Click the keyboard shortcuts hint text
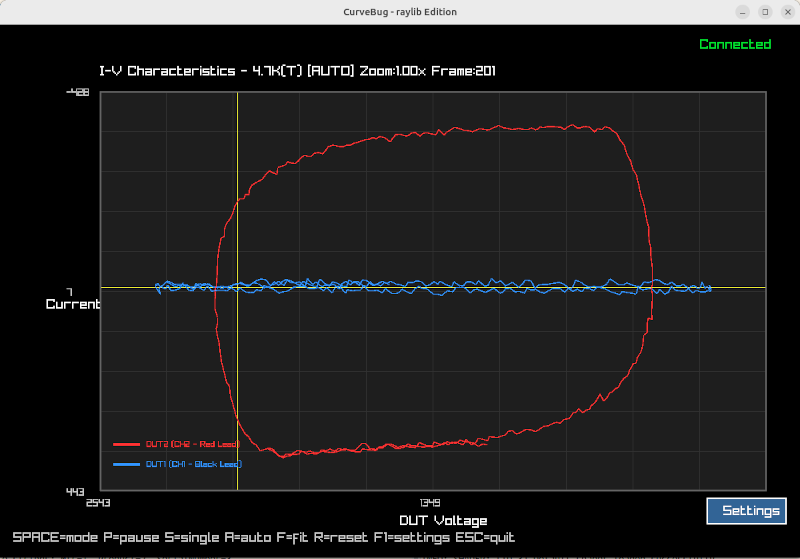This screenshot has height=559, width=800. 263,538
